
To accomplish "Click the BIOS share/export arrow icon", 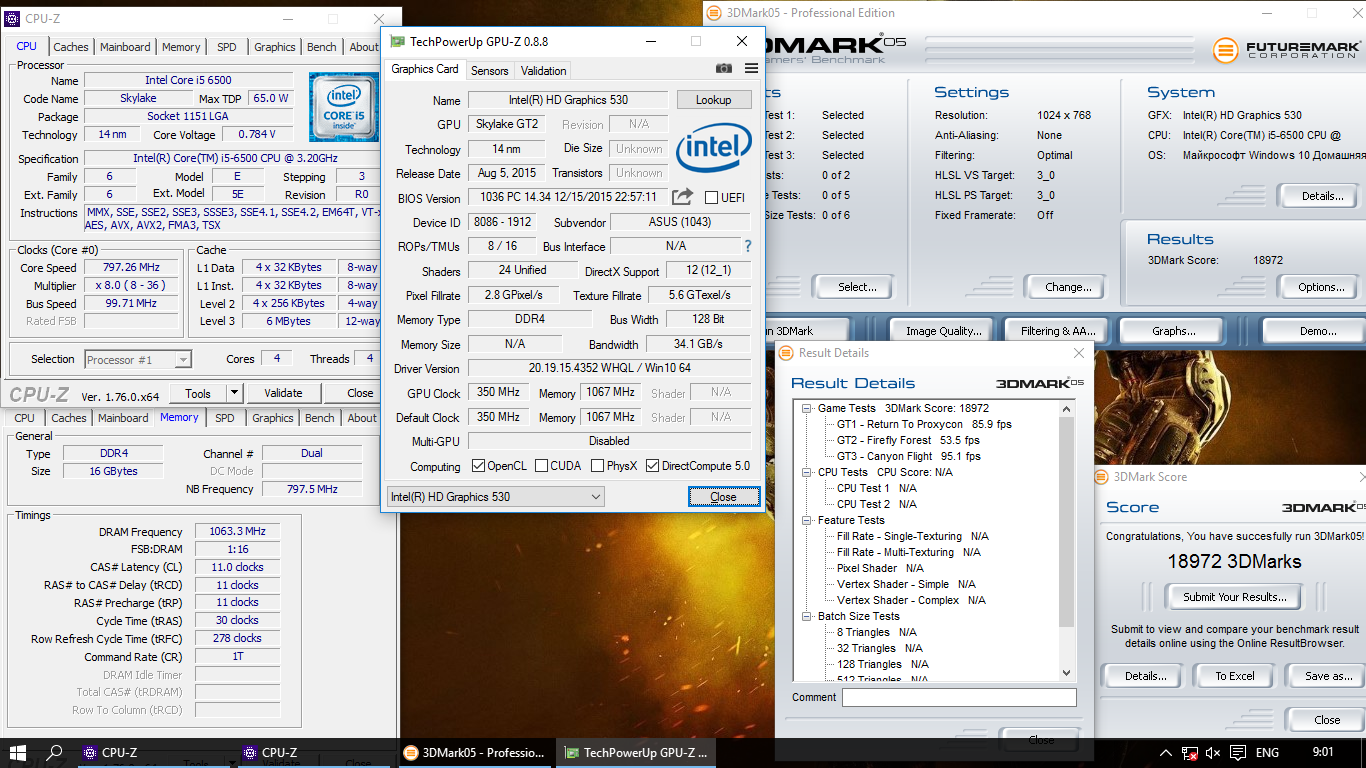I will [x=682, y=197].
